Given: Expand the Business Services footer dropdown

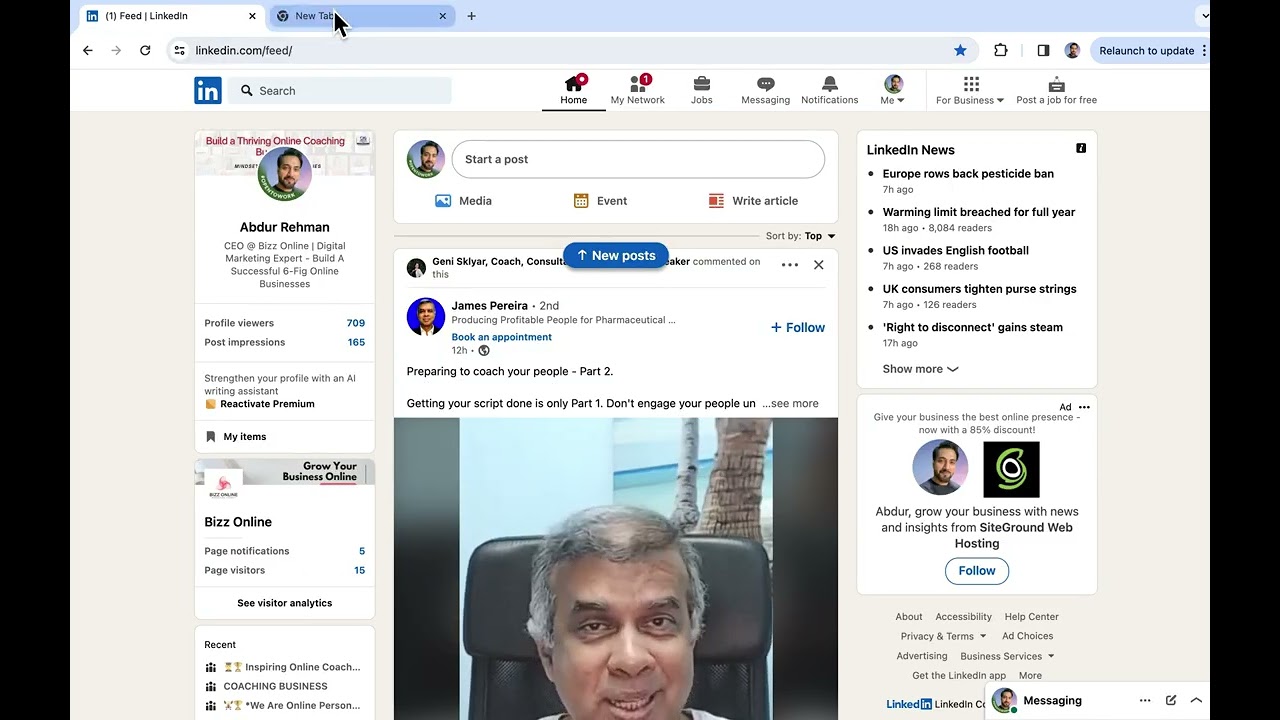Looking at the screenshot, I should pos(1007,656).
